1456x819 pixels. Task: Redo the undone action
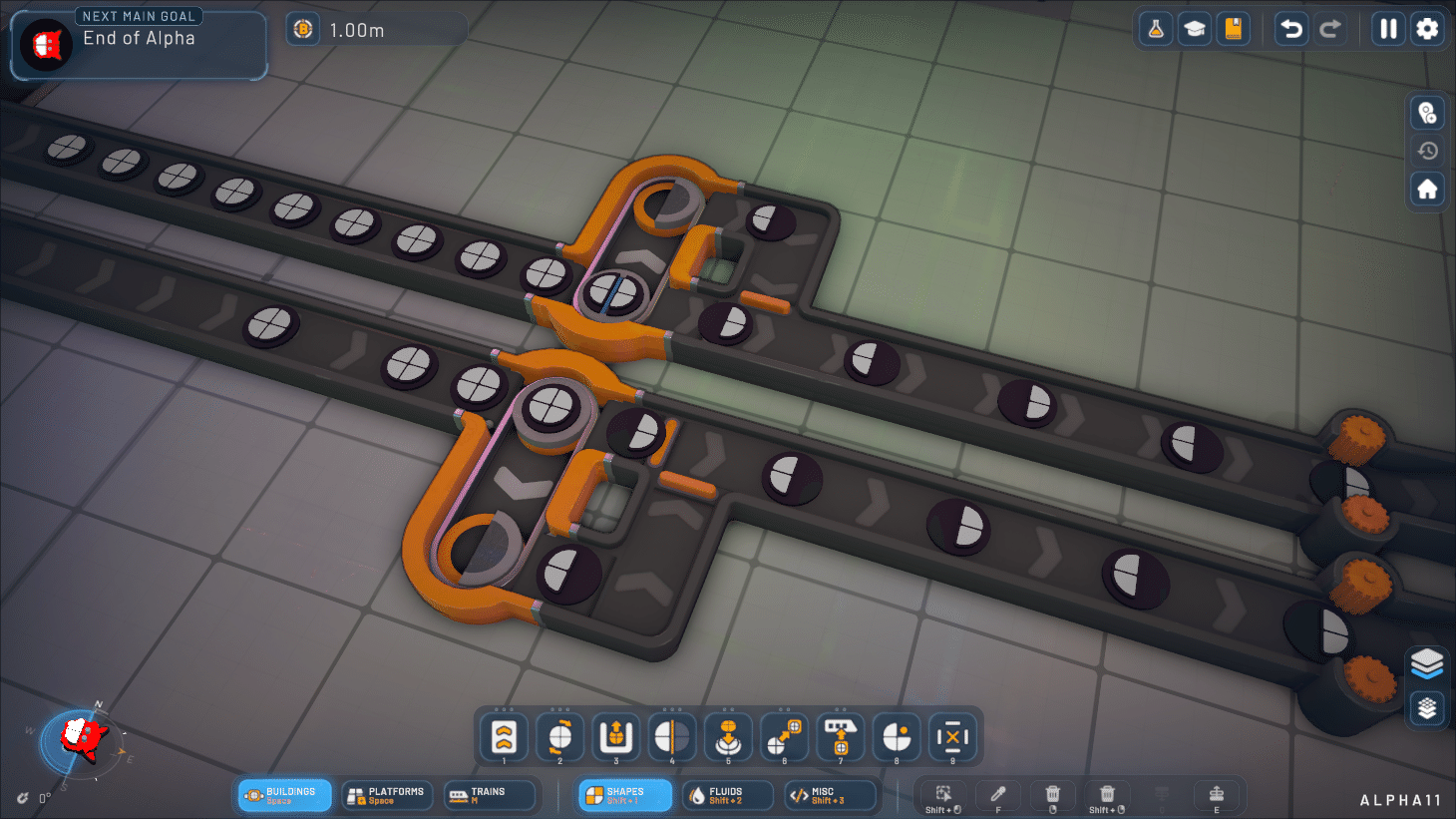1330,29
